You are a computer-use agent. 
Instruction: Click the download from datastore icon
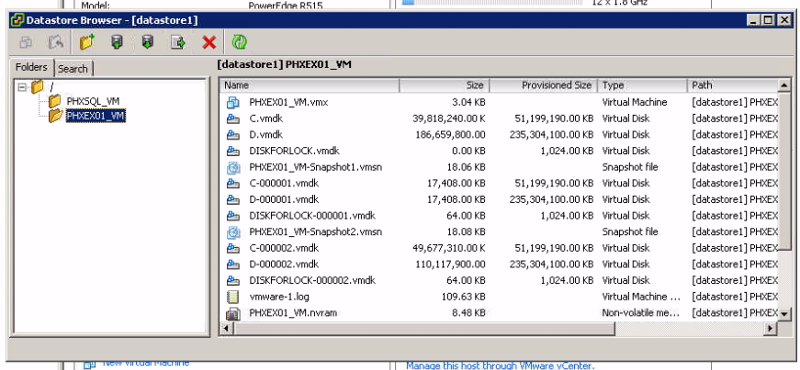click(148, 42)
